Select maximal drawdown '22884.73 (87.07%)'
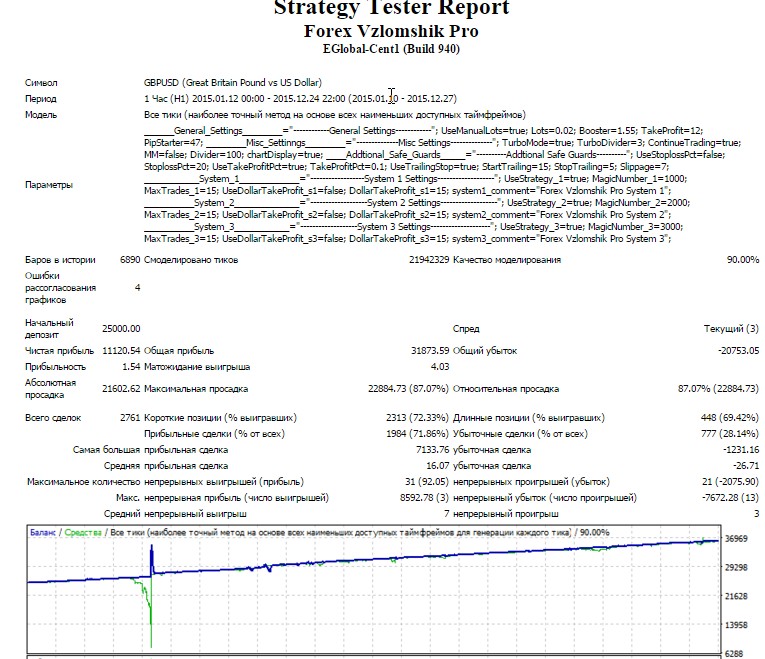 408,389
